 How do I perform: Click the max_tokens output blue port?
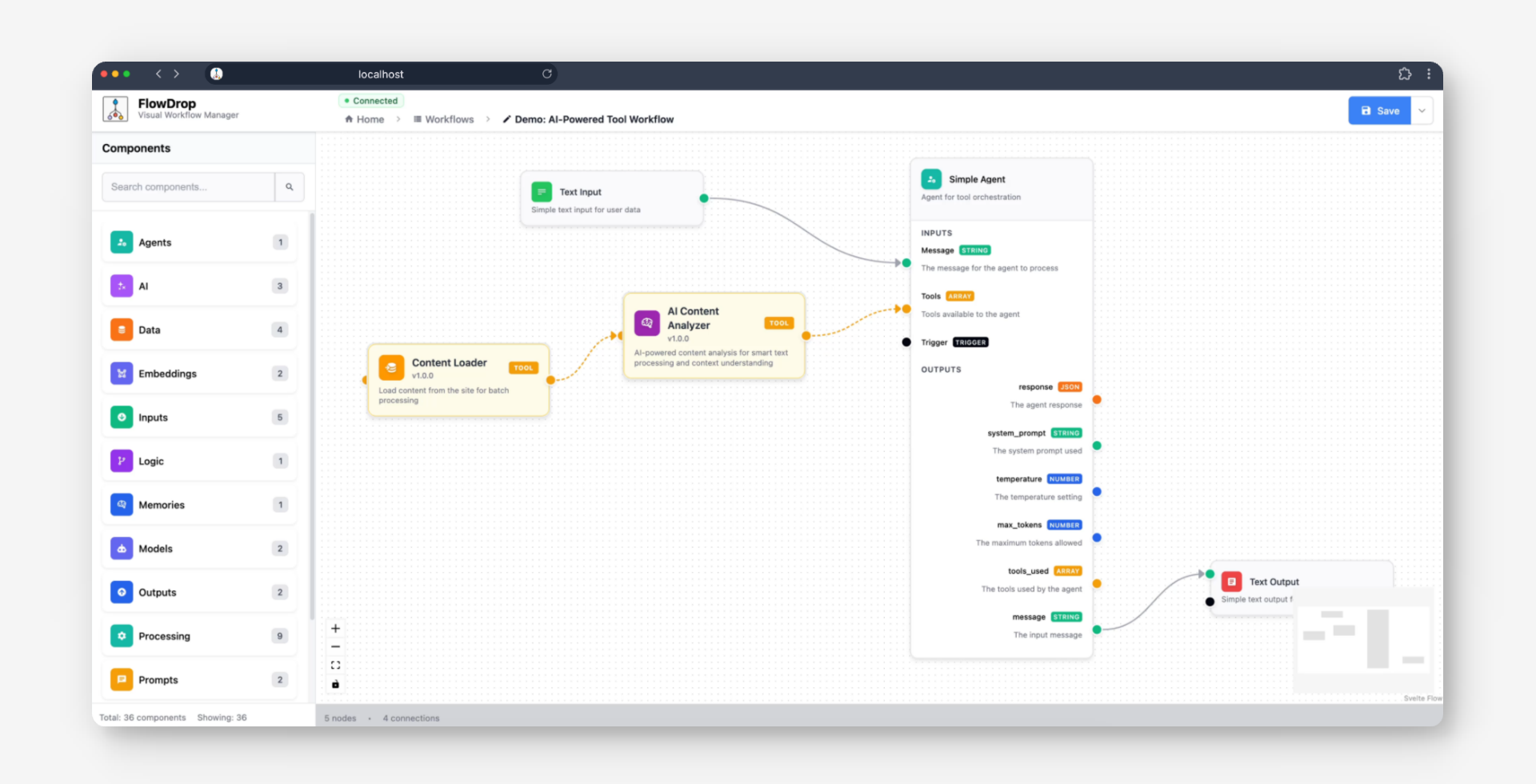pos(1097,538)
